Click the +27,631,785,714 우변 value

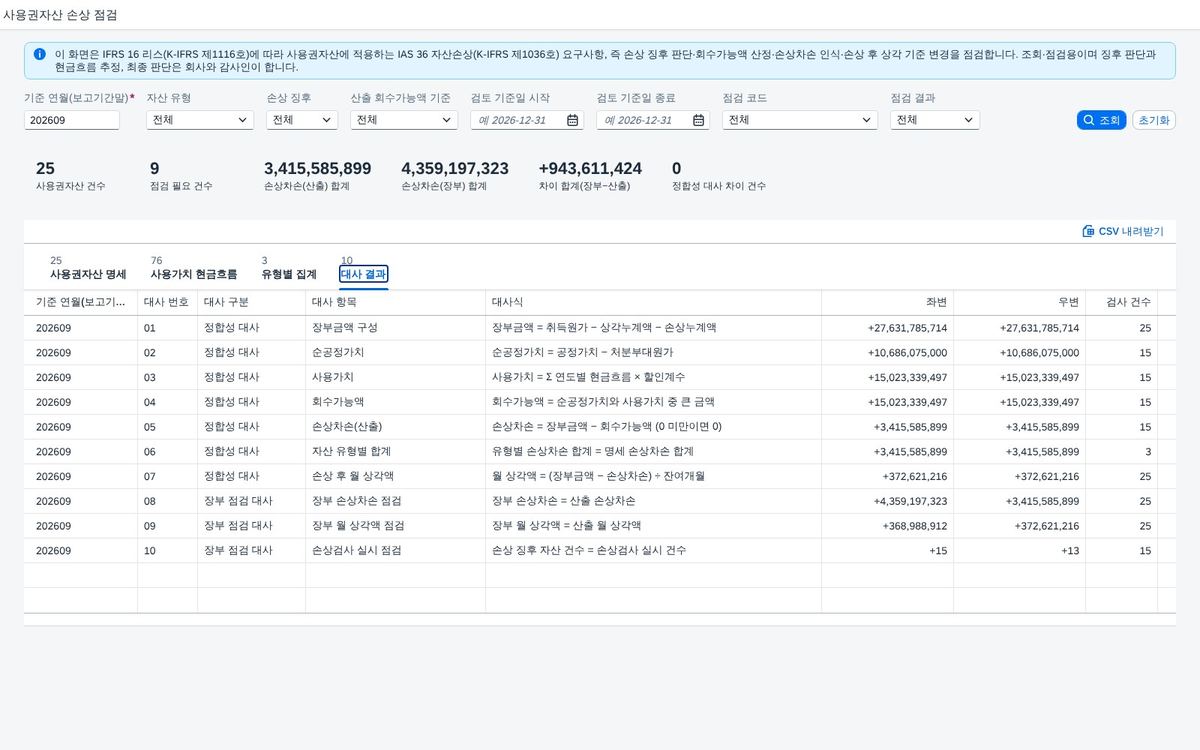(x=1039, y=328)
